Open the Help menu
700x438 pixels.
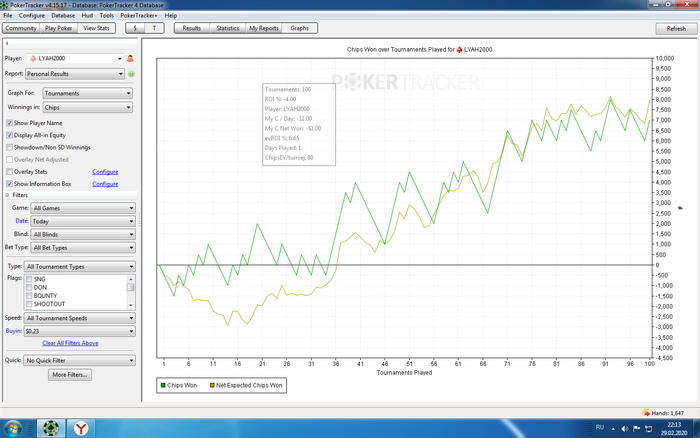[171, 15]
